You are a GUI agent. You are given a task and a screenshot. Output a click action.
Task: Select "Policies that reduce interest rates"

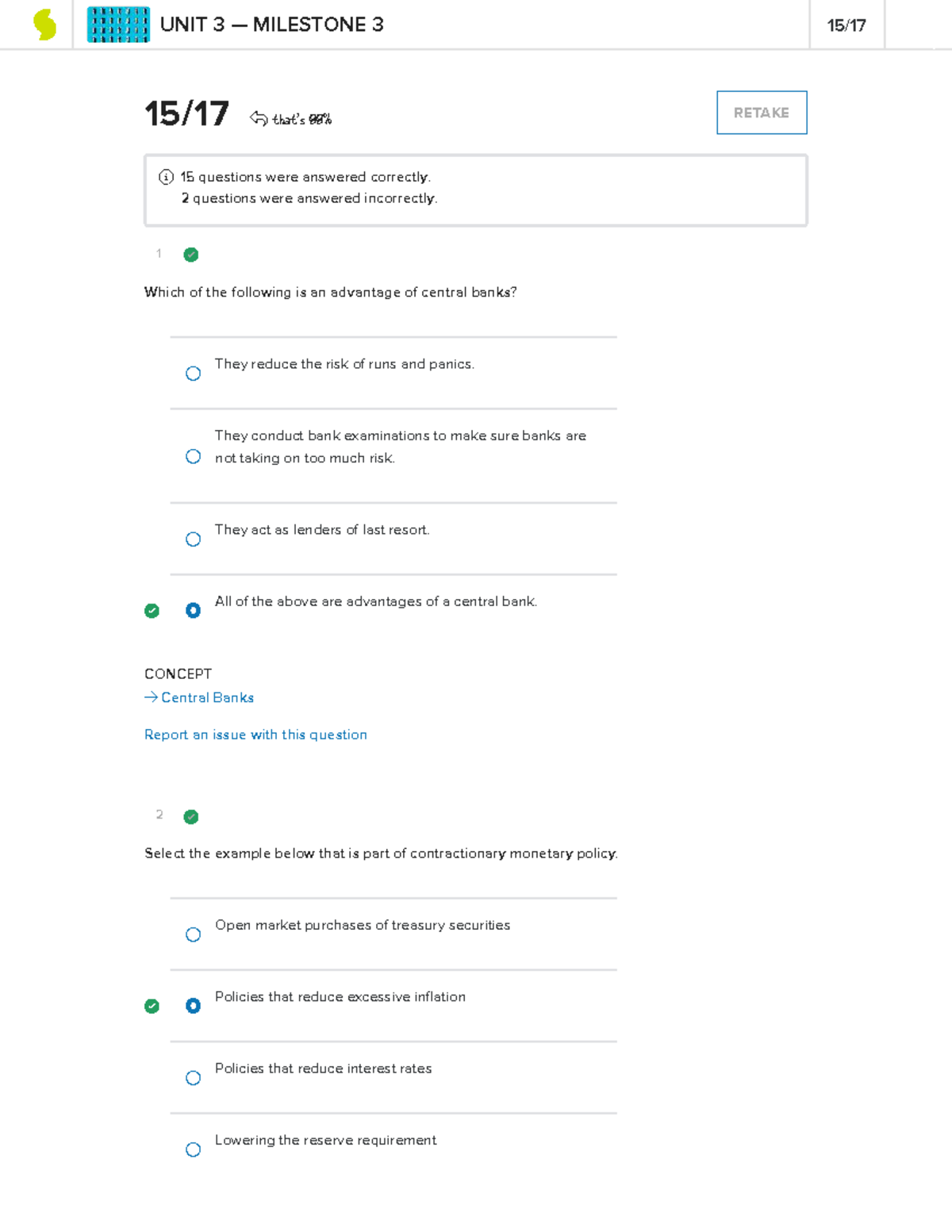(194, 1077)
